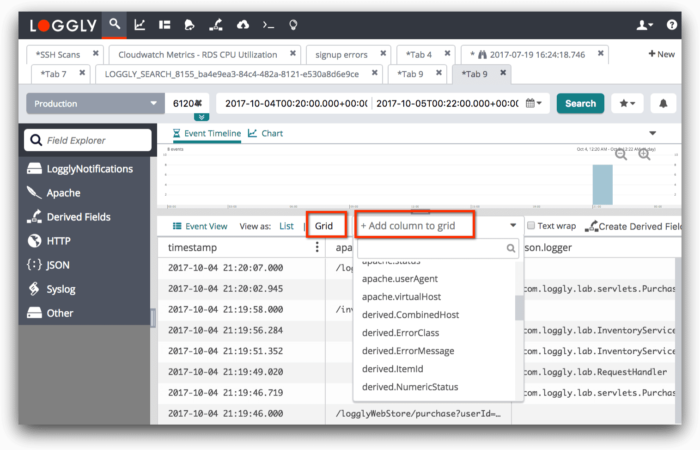Open the star saved searches dropdown

coord(628,103)
